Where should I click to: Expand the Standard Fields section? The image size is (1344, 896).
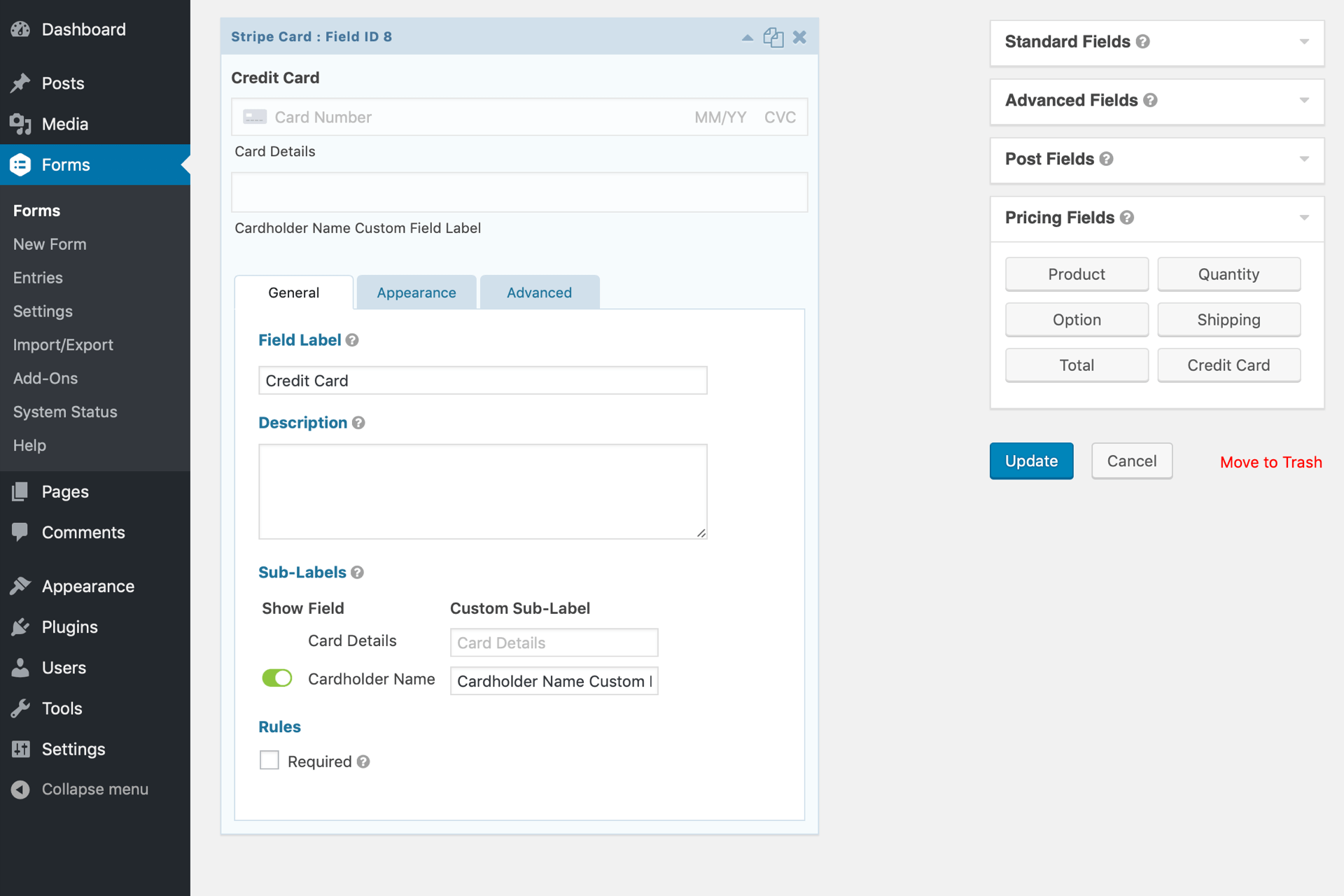(1303, 42)
